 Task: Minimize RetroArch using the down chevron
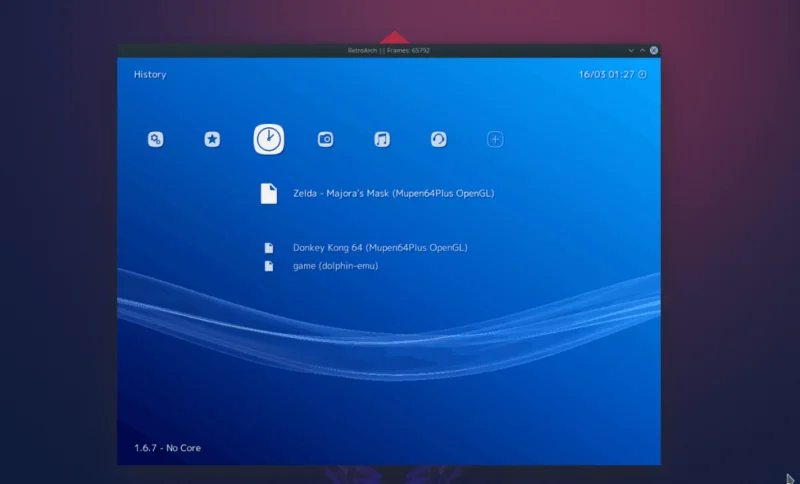[x=631, y=50]
